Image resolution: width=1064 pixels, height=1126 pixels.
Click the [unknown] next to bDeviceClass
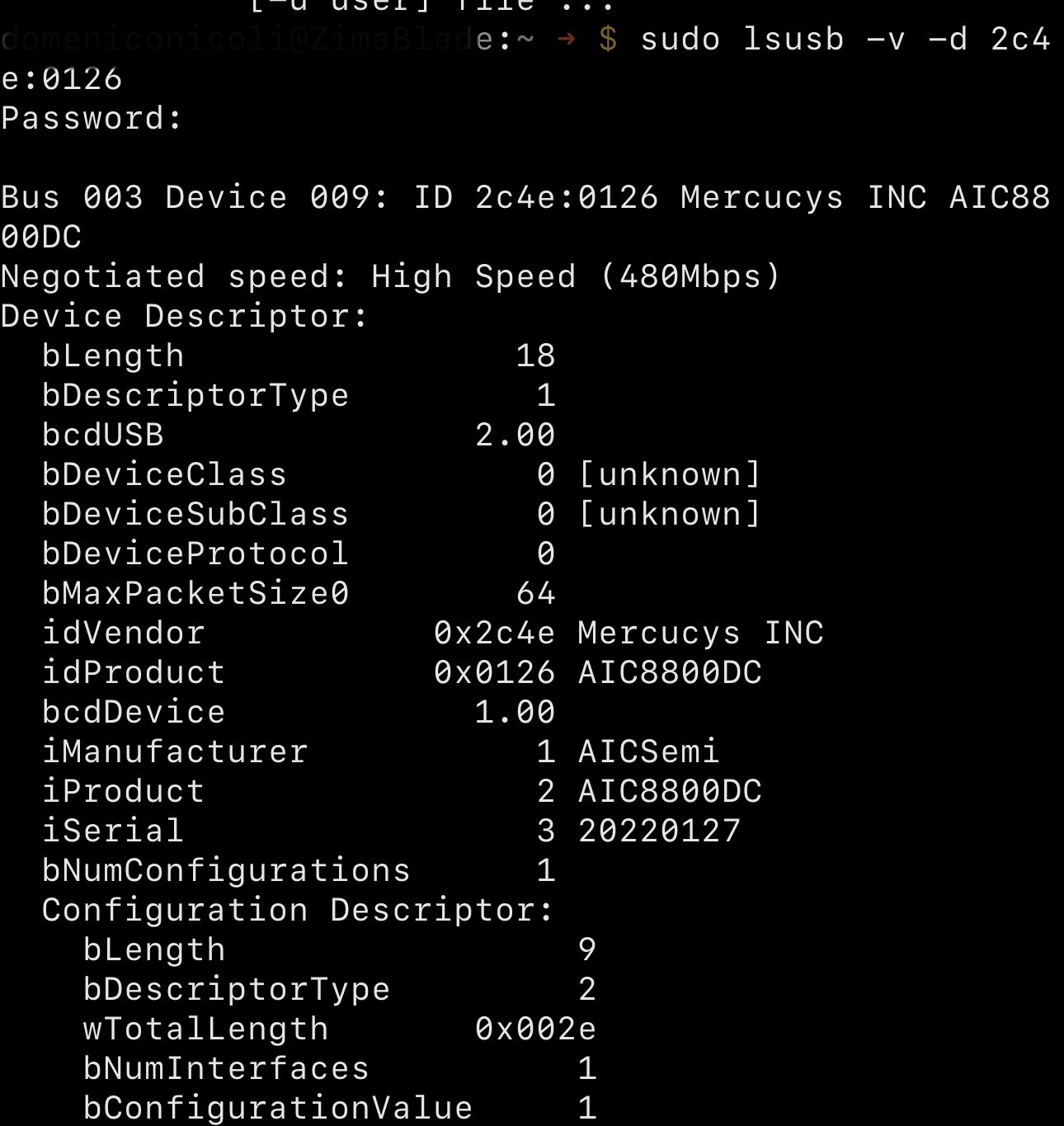(x=670, y=475)
